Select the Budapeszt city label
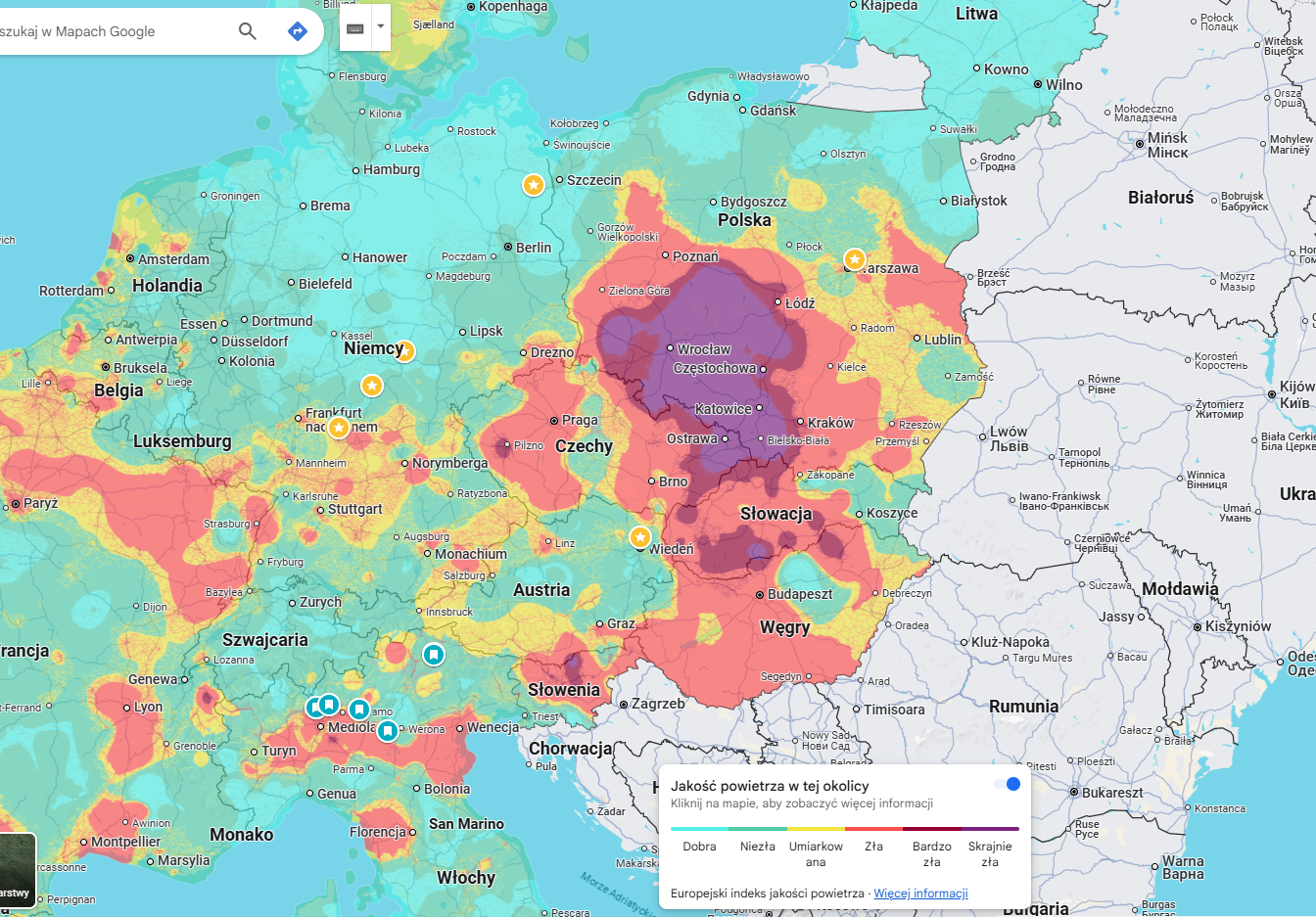The image size is (1316, 917). click(799, 594)
